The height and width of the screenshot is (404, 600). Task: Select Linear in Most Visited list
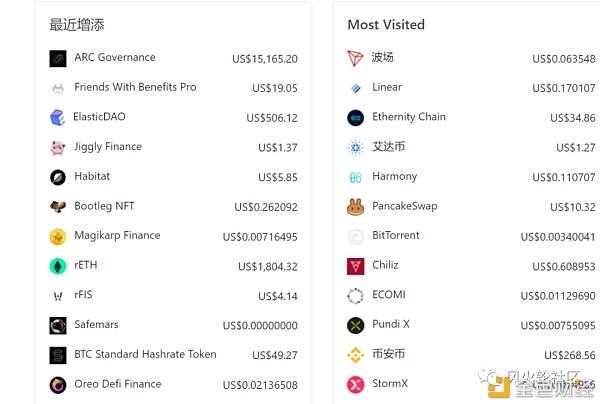(x=387, y=87)
